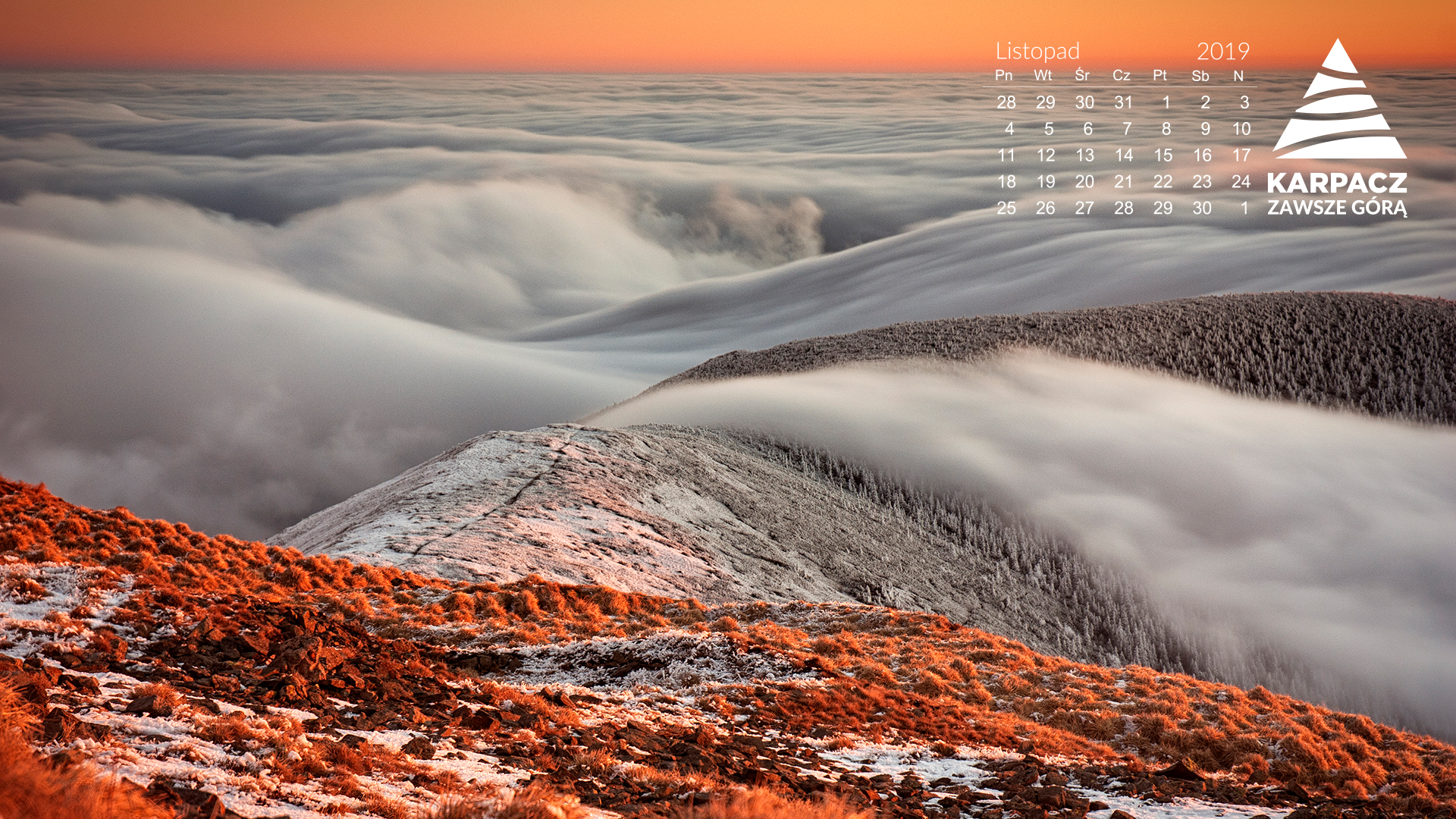
Task: Pick calendar date 8
Action: click(1166, 129)
